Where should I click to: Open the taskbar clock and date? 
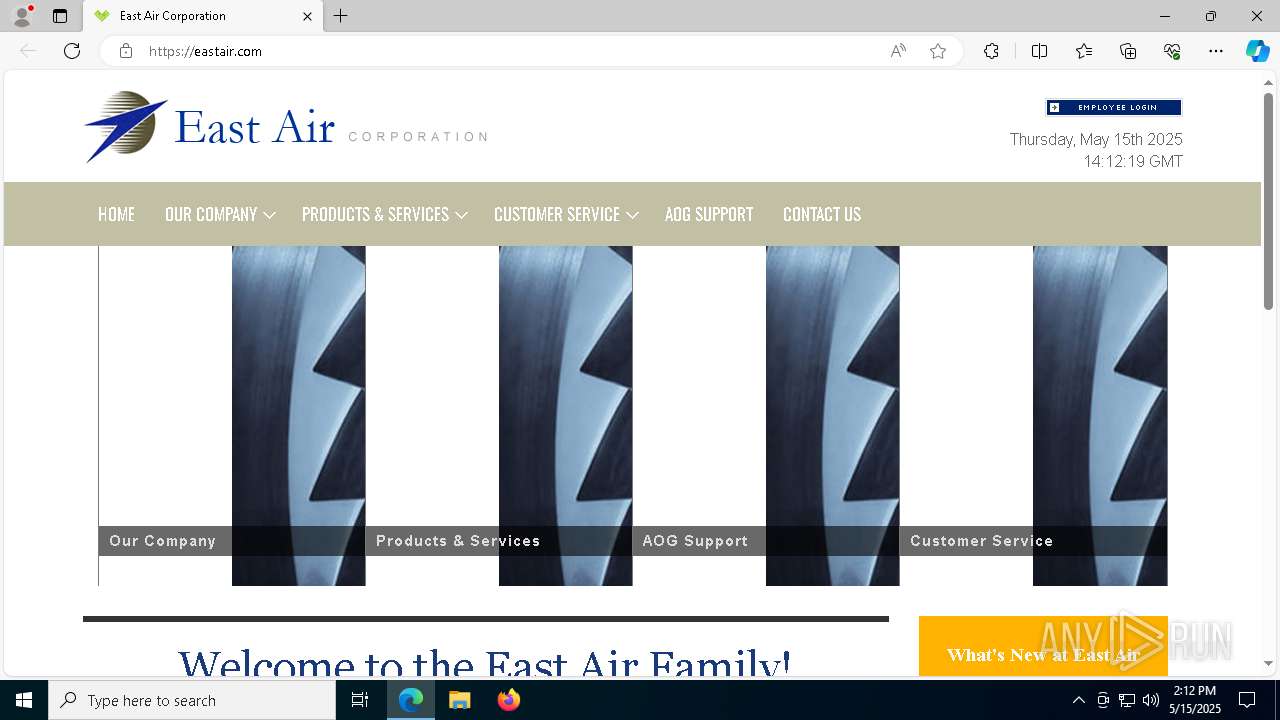[x=1195, y=700]
